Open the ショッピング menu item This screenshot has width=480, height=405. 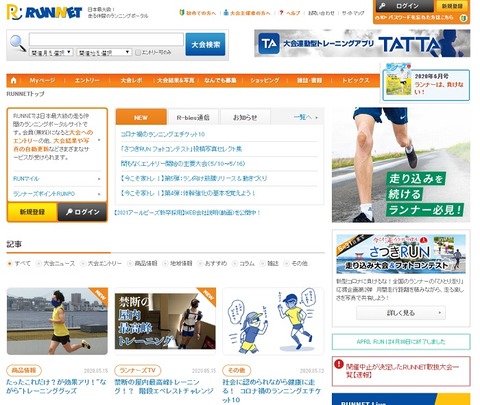(265, 80)
